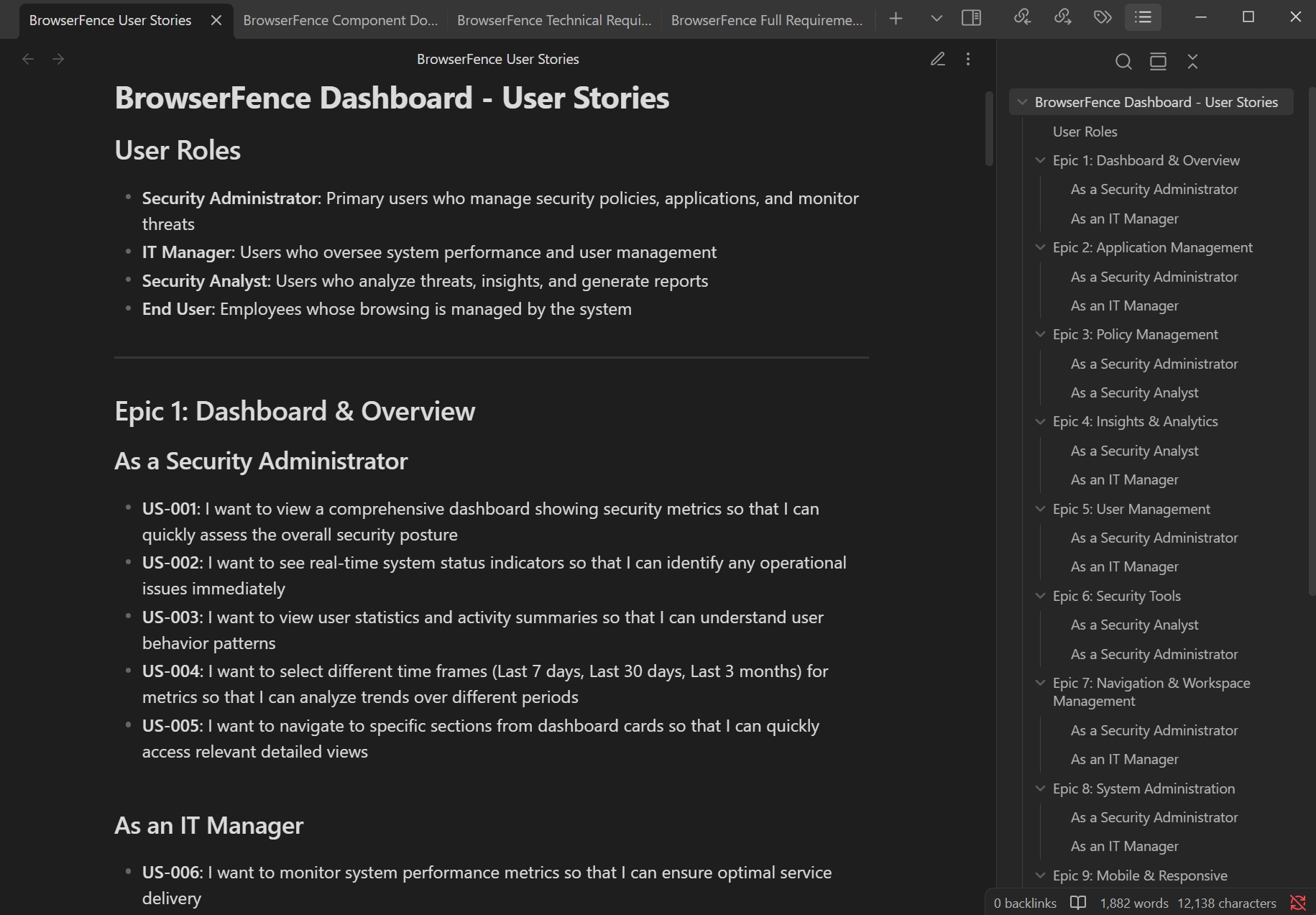The width and height of the screenshot is (1316, 915).
Task: Open the note's three-dot options menu
Action: click(968, 59)
